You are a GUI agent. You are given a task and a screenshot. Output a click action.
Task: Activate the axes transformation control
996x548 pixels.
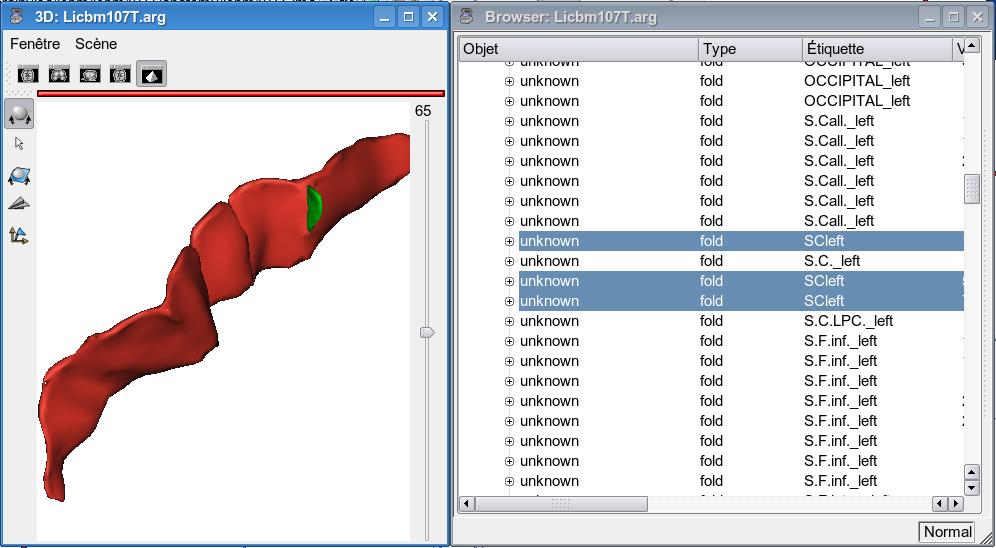[x=19, y=236]
